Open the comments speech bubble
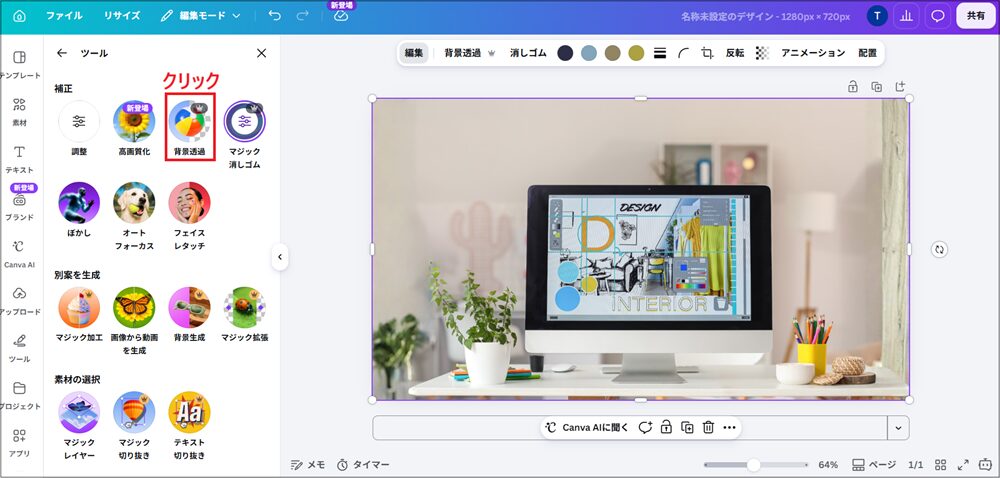This screenshot has height=478, width=1000. pyautogui.click(x=938, y=16)
